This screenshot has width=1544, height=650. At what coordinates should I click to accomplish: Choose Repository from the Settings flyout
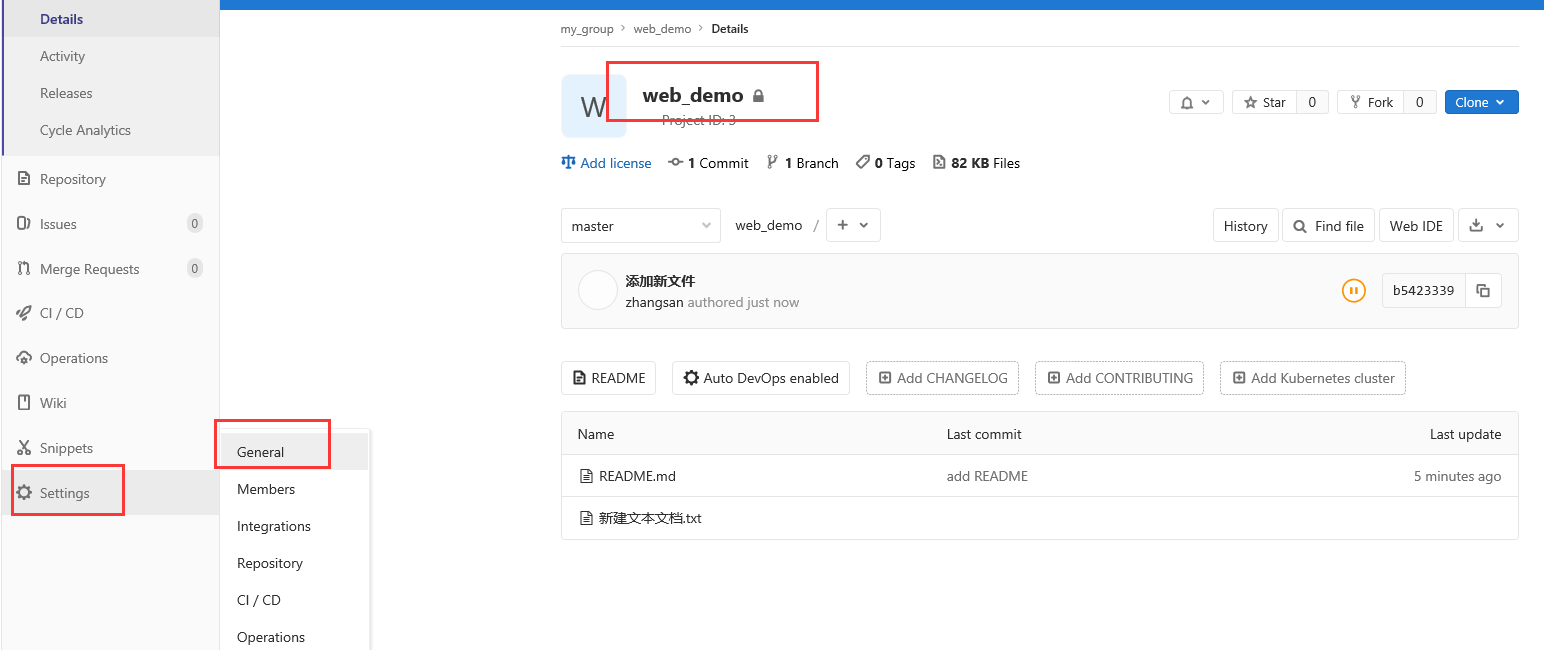click(294, 563)
